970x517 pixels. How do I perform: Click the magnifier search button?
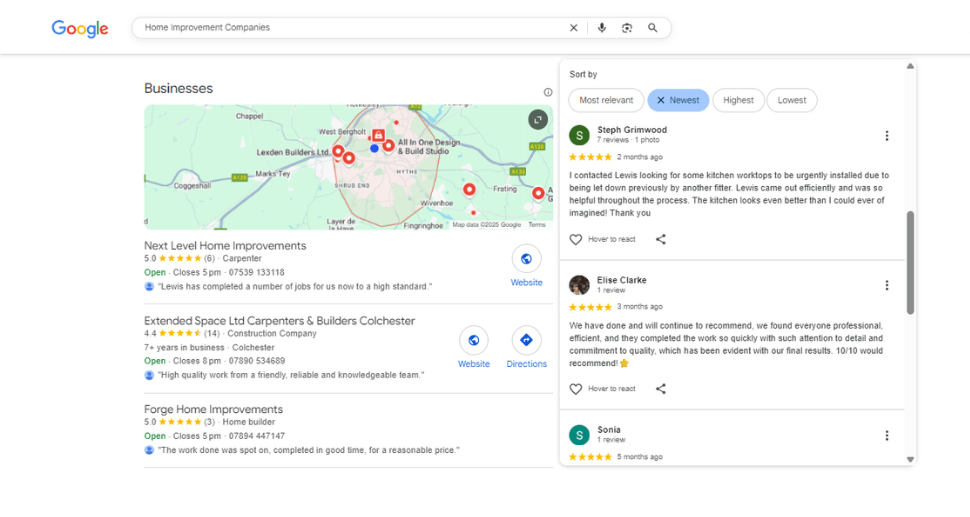pyautogui.click(x=653, y=28)
